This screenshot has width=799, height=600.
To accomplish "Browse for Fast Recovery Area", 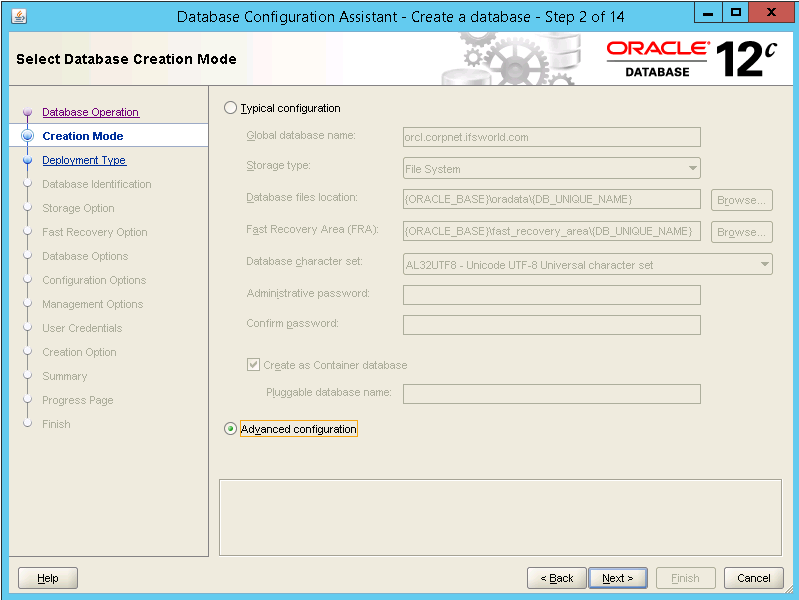I will pos(741,232).
